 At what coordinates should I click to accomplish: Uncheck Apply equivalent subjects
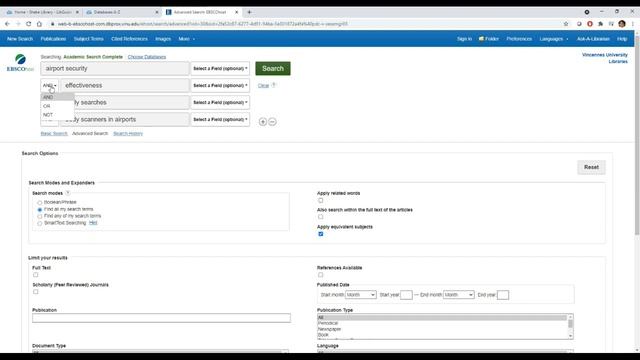(320, 234)
